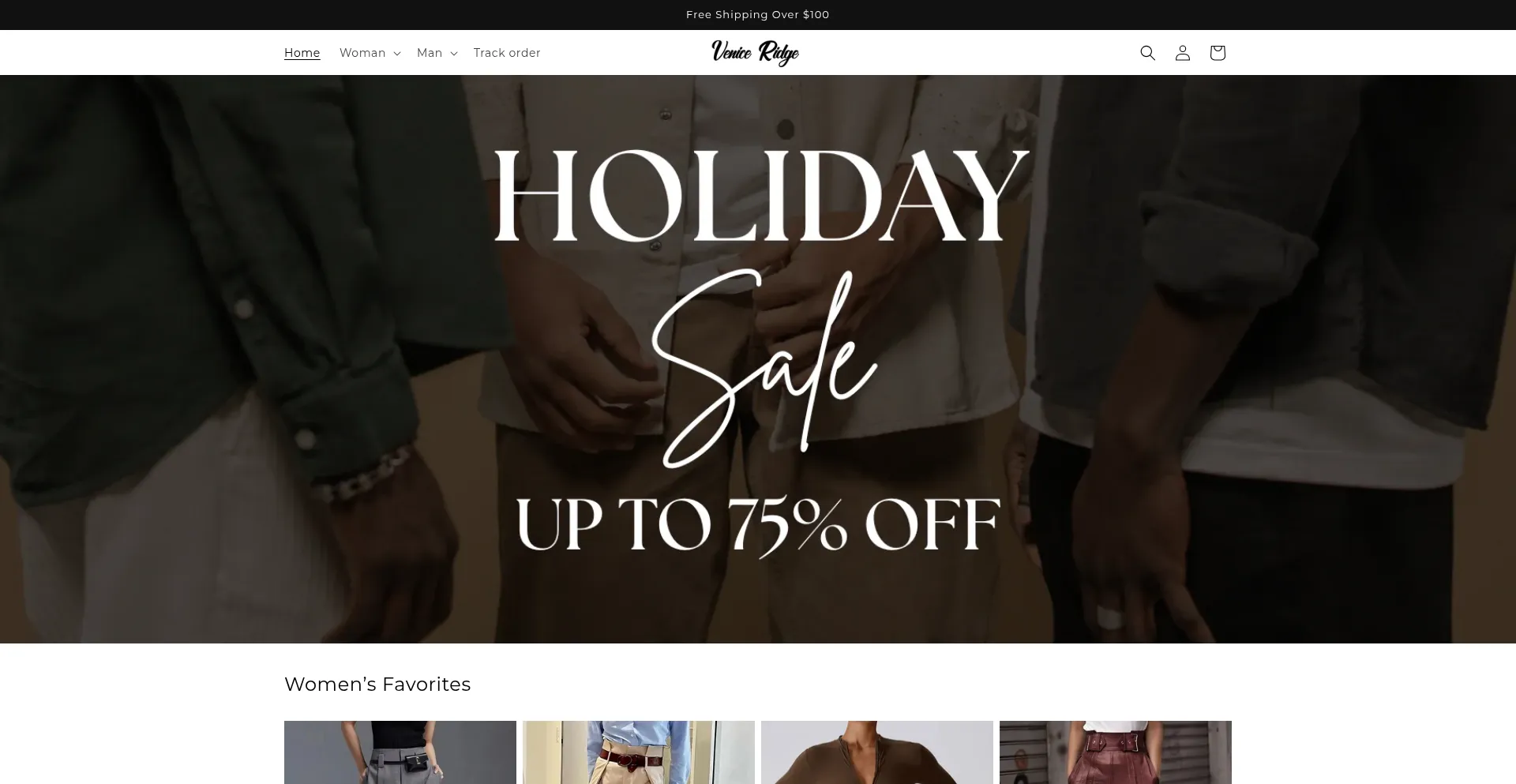Expand the Woman dropdown chevron

(x=397, y=54)
